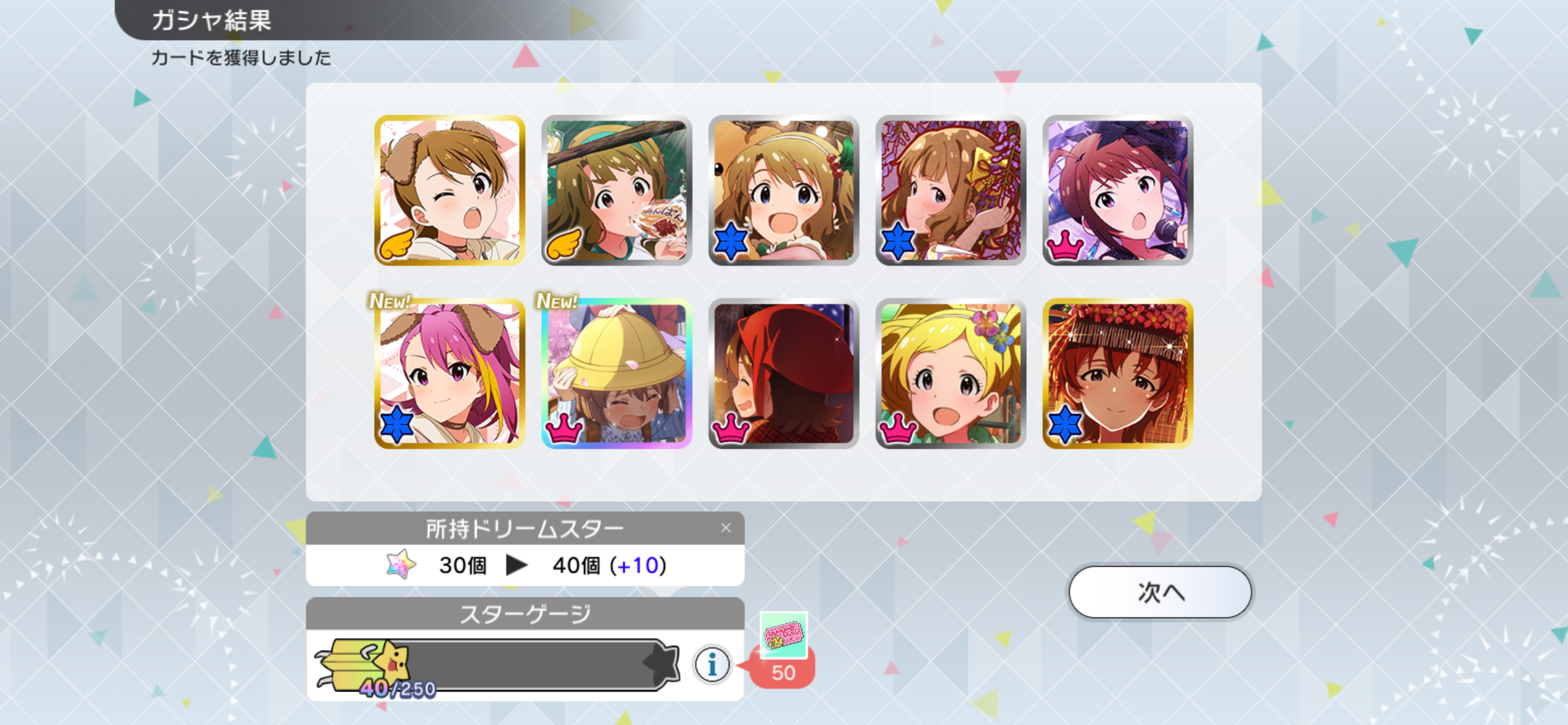Select the card of girl eating snack
The image size is (1568, 725).
(617, 190)
